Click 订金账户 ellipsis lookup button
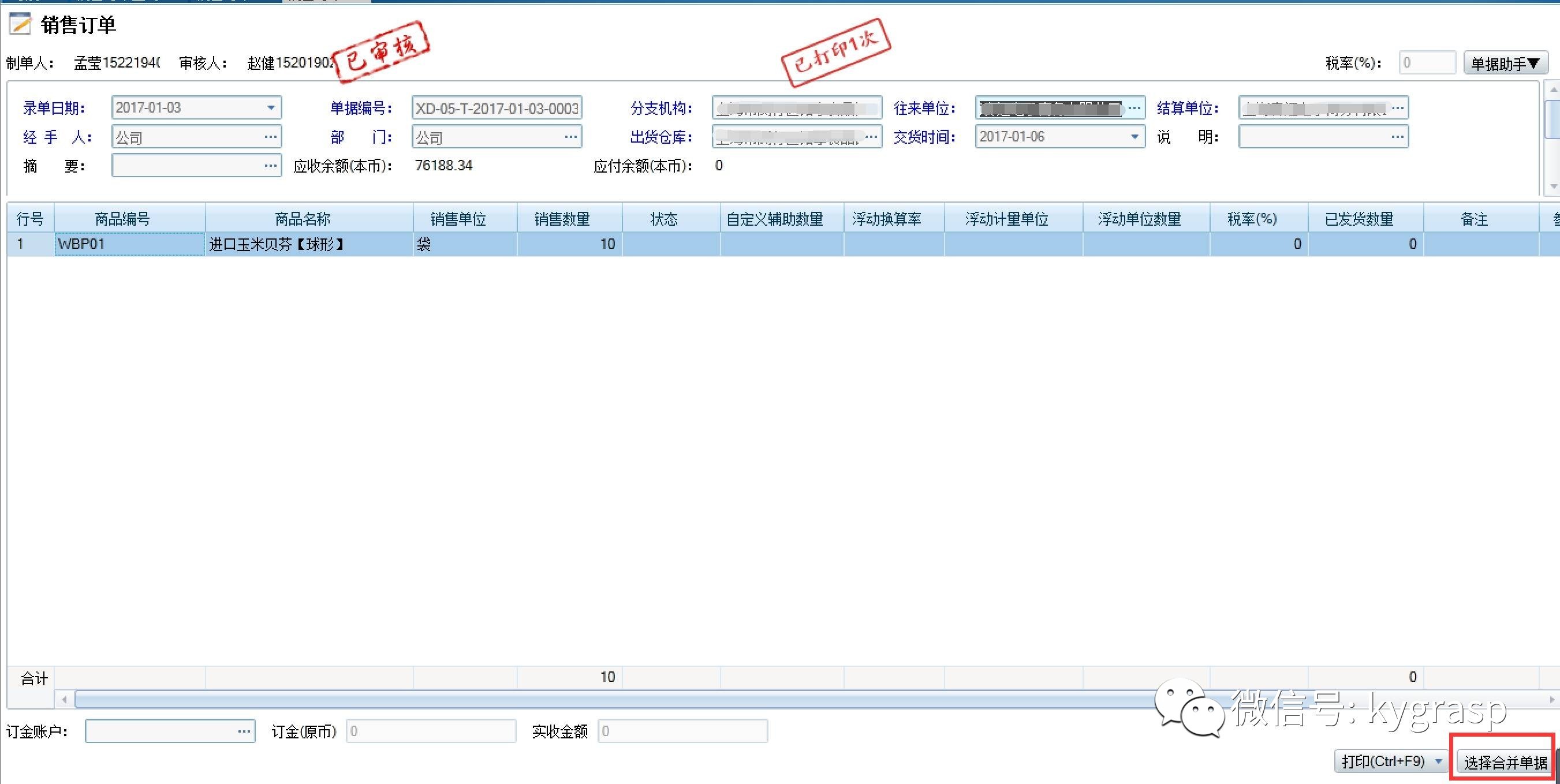 point(244,731)
